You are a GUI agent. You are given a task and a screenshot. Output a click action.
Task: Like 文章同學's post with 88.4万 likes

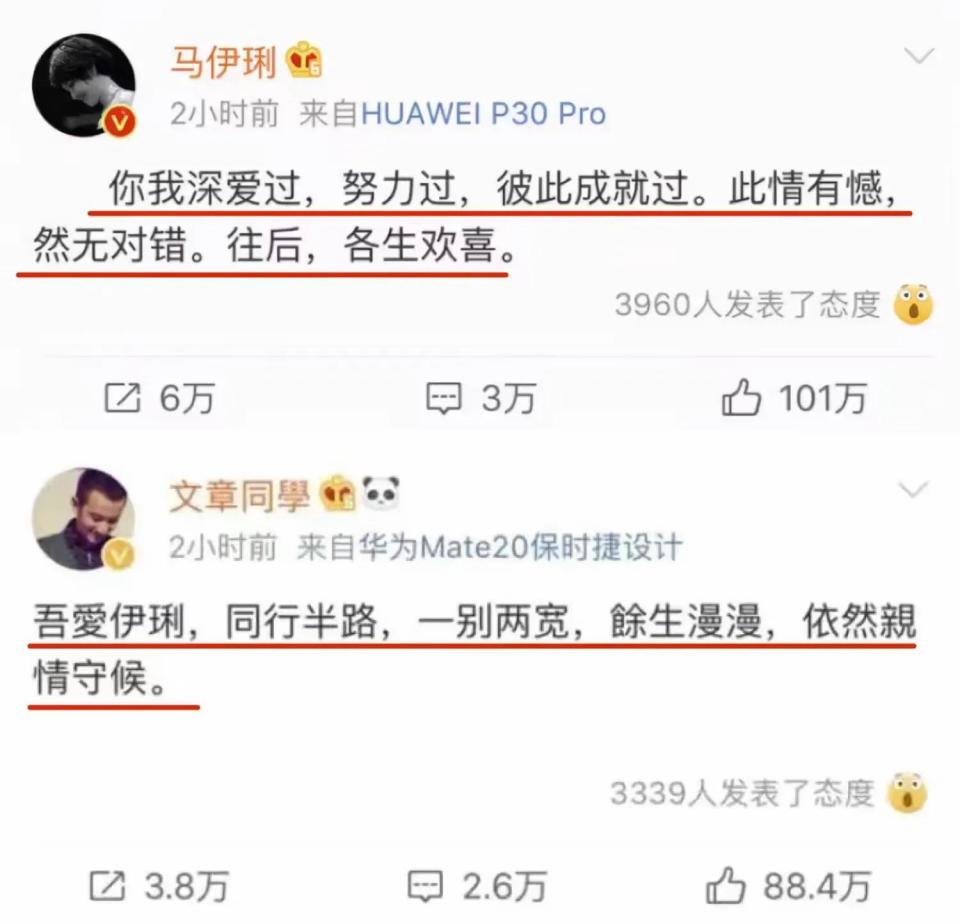pos(788,885)
